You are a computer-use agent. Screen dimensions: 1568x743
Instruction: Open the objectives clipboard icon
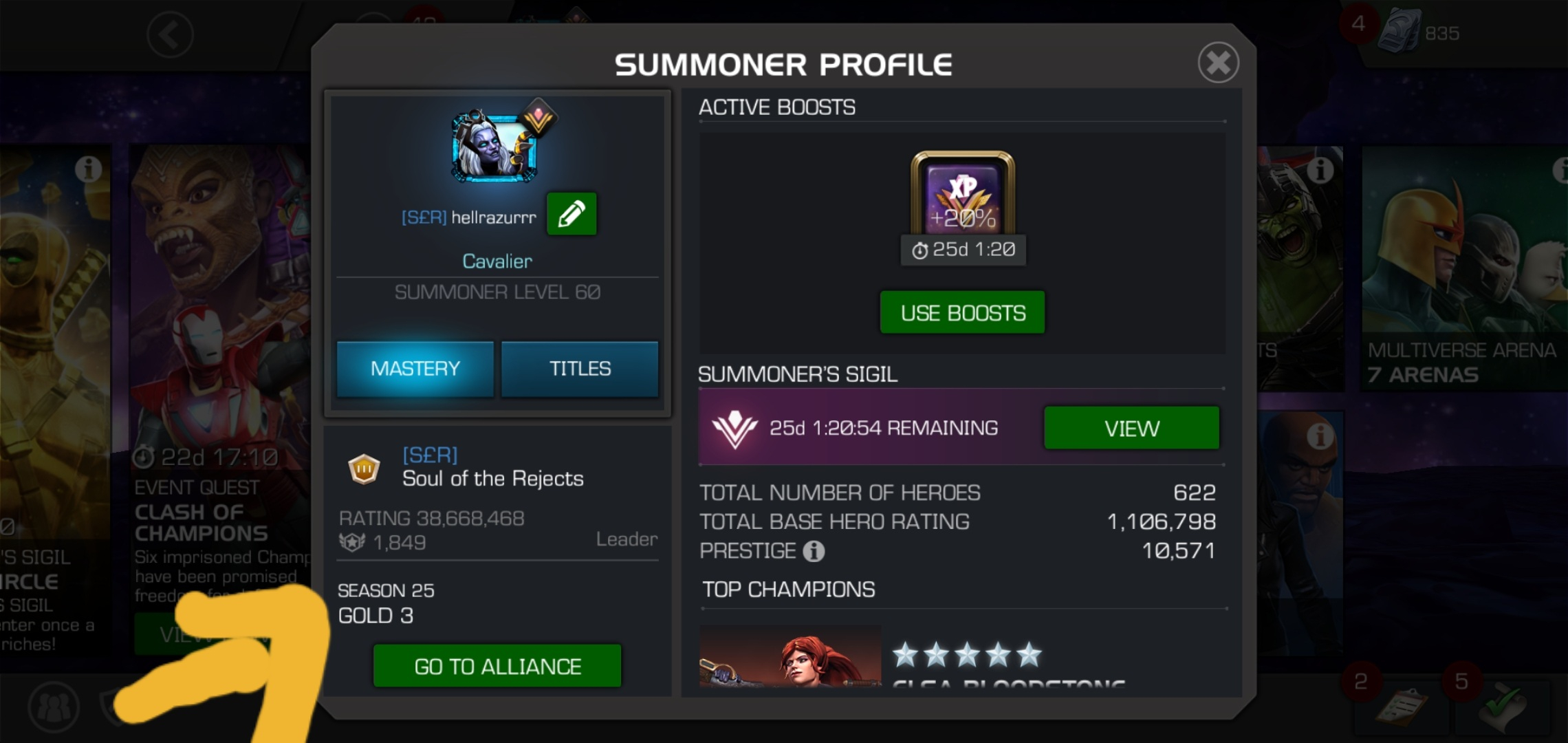tap(1401, 707)
